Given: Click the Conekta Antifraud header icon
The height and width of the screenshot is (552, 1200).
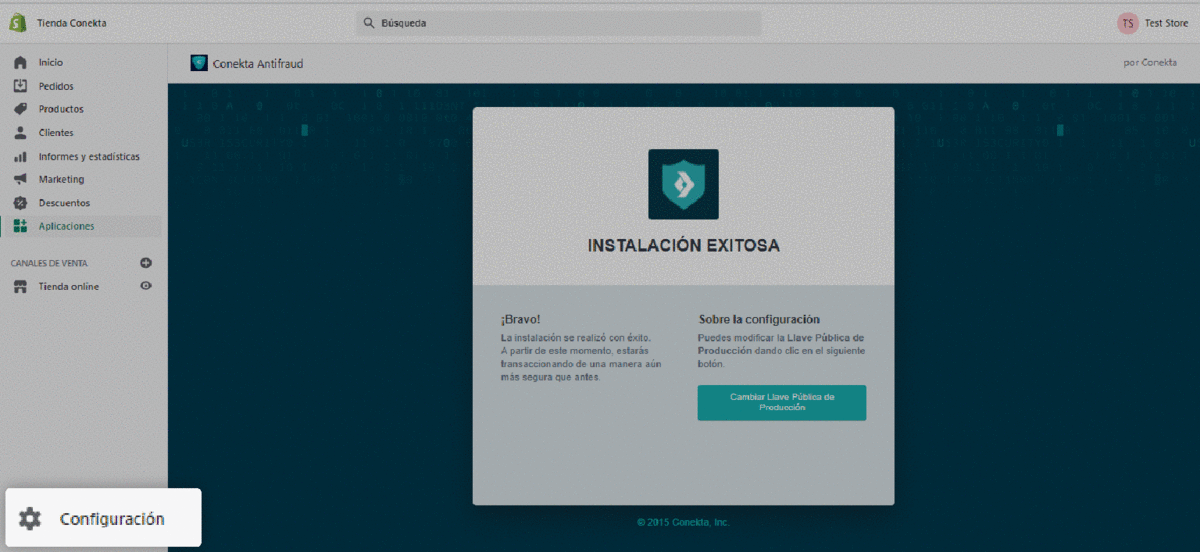Looking at the screenshot, I should click(199, 63).
